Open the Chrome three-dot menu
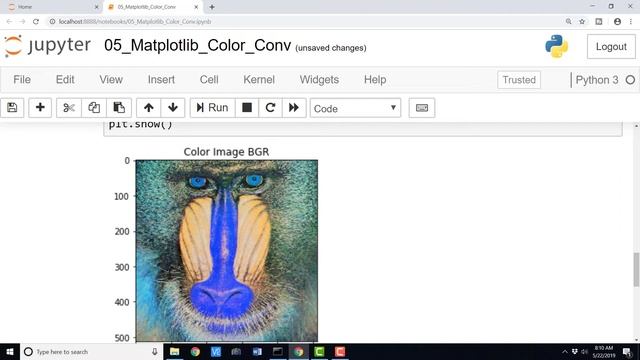 click(631, 22)
